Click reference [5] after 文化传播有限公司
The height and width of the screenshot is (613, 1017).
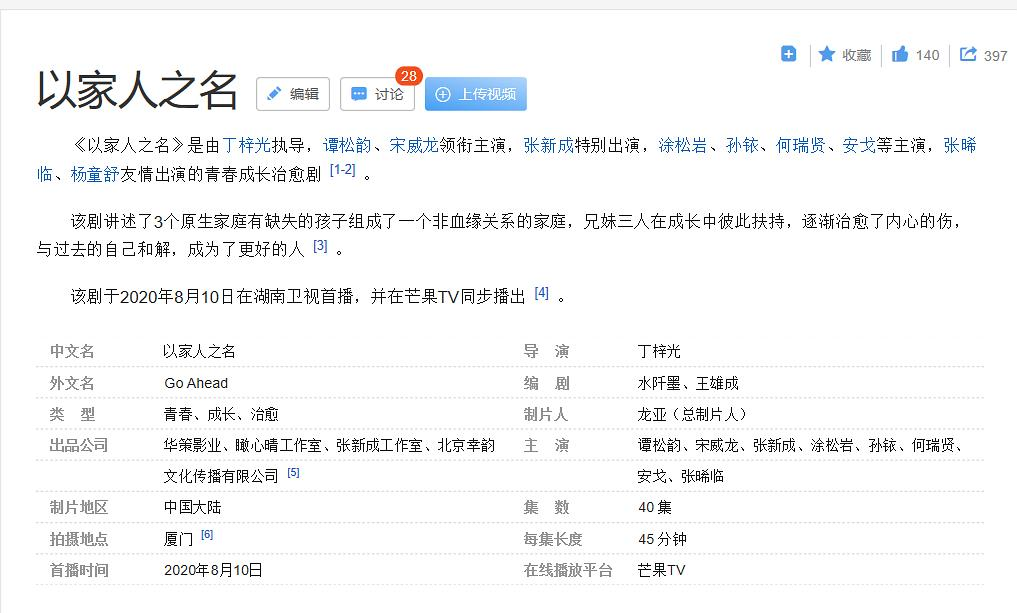point(293,473)
